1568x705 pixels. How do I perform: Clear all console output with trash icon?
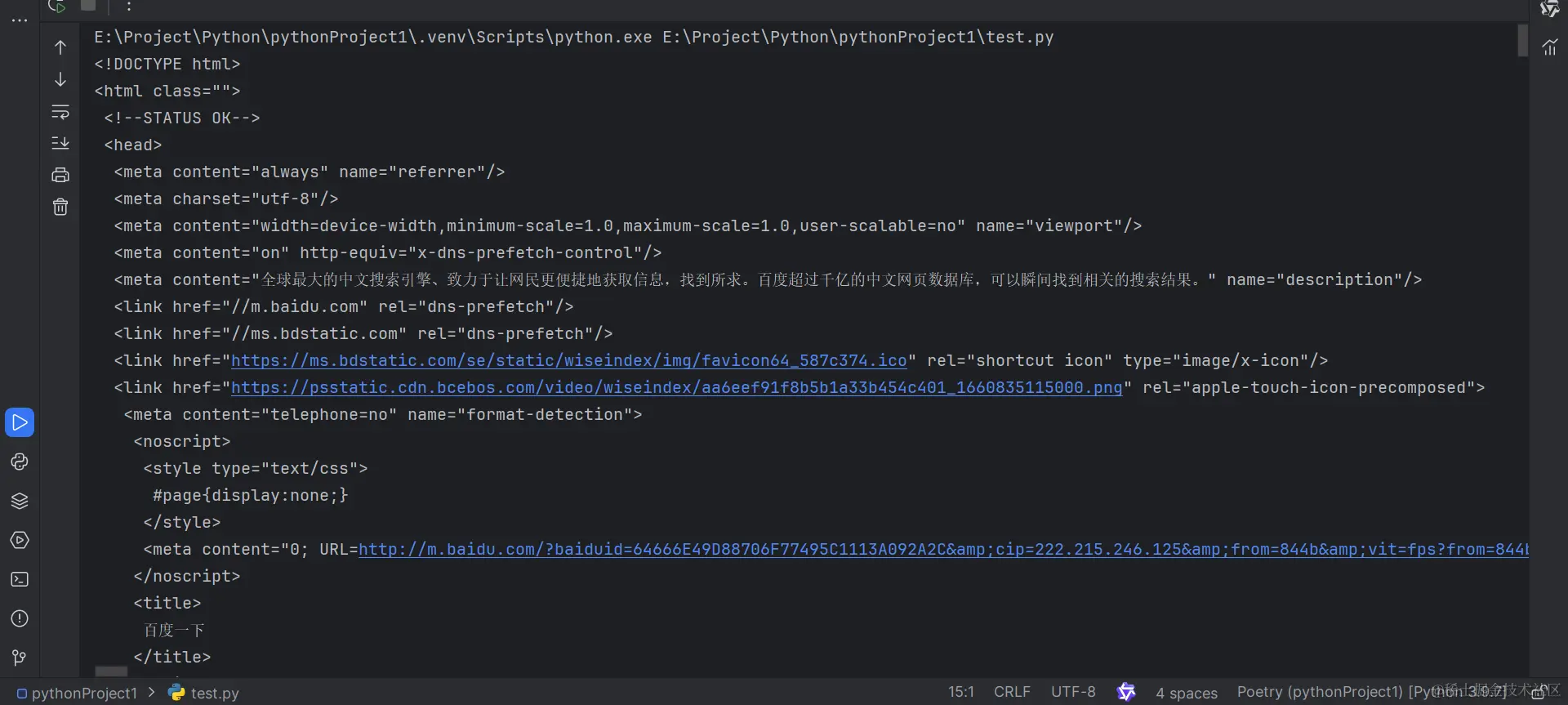tap(60, 207)
